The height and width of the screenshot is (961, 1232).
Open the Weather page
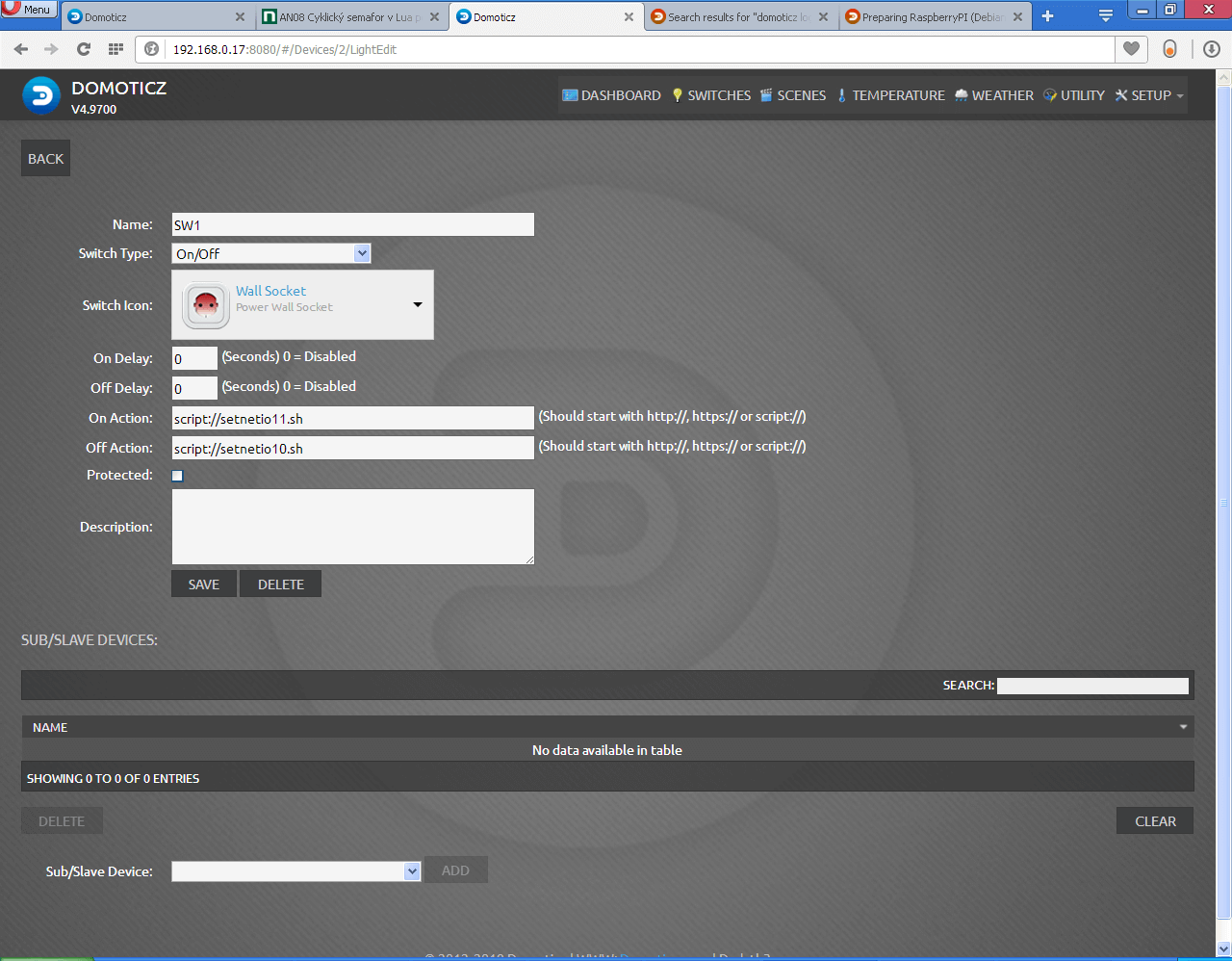[x=993, y=95]
